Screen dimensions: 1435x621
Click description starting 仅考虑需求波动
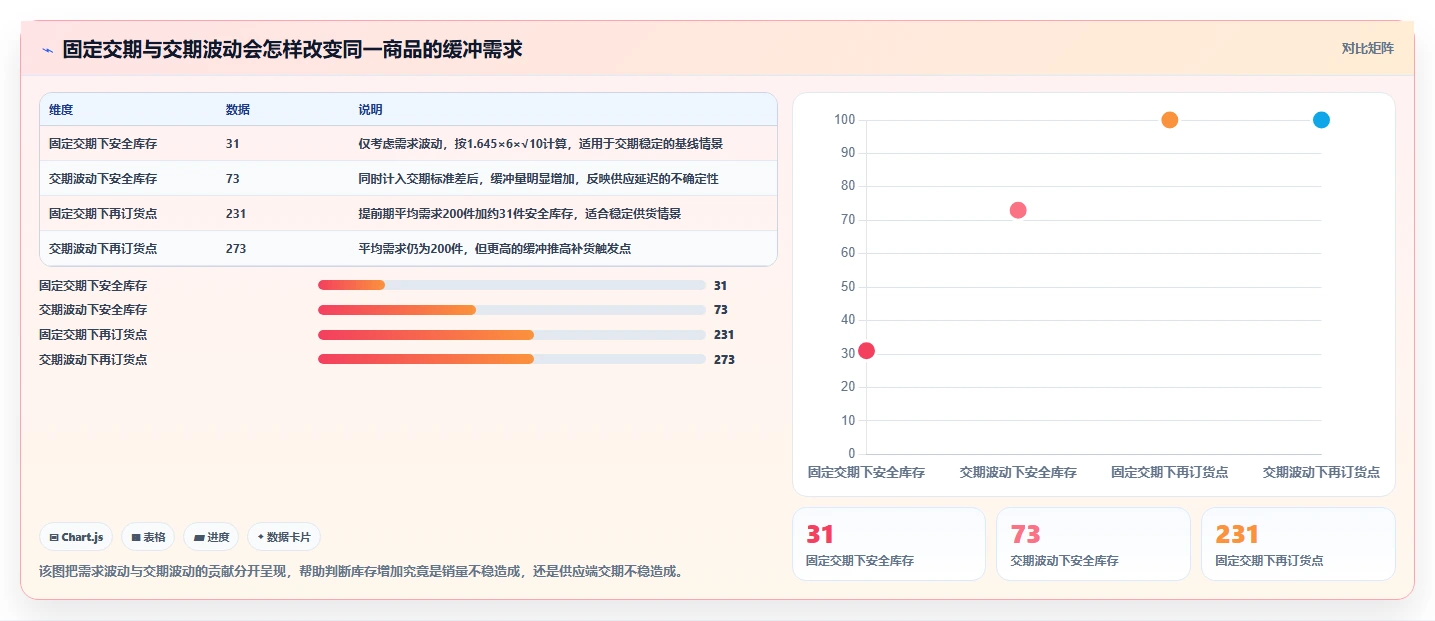click(x=540, y=144)
